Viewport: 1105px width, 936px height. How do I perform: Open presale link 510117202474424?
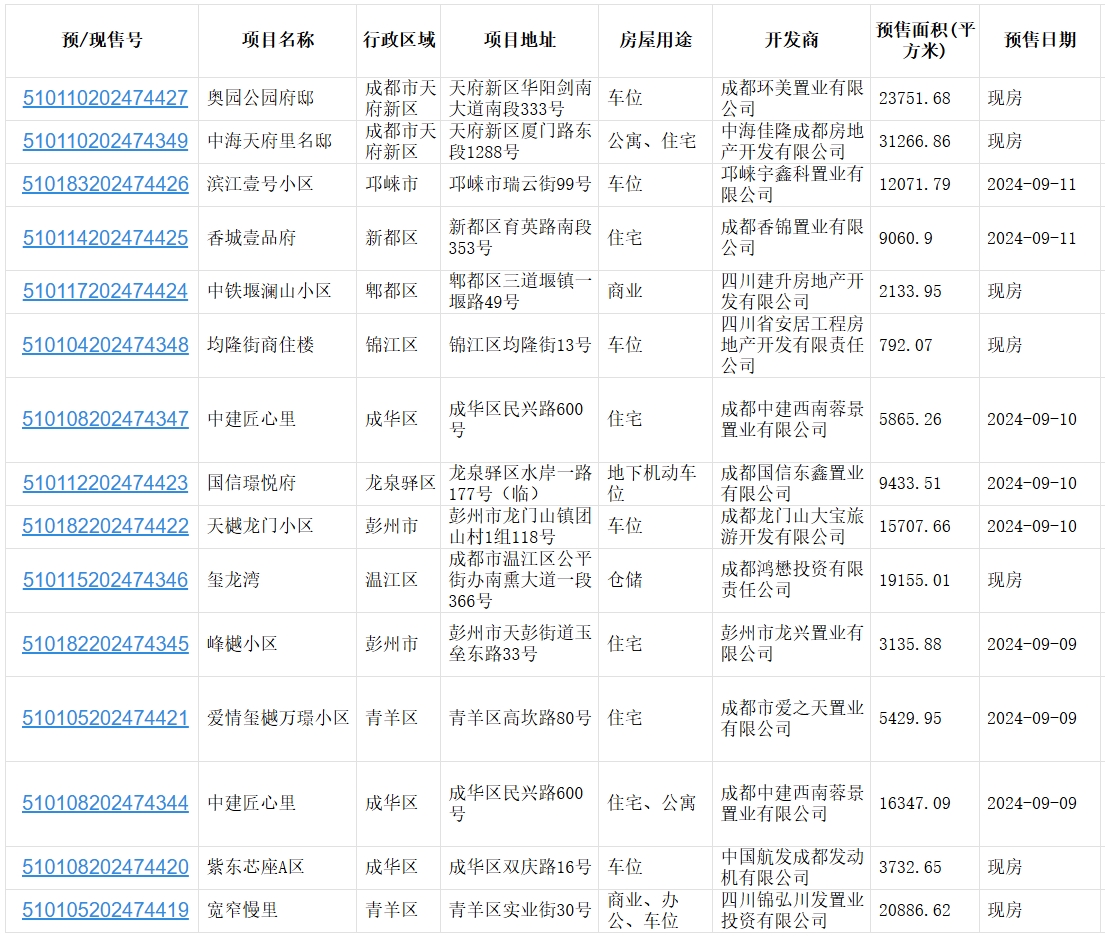[x=105, y=291]
